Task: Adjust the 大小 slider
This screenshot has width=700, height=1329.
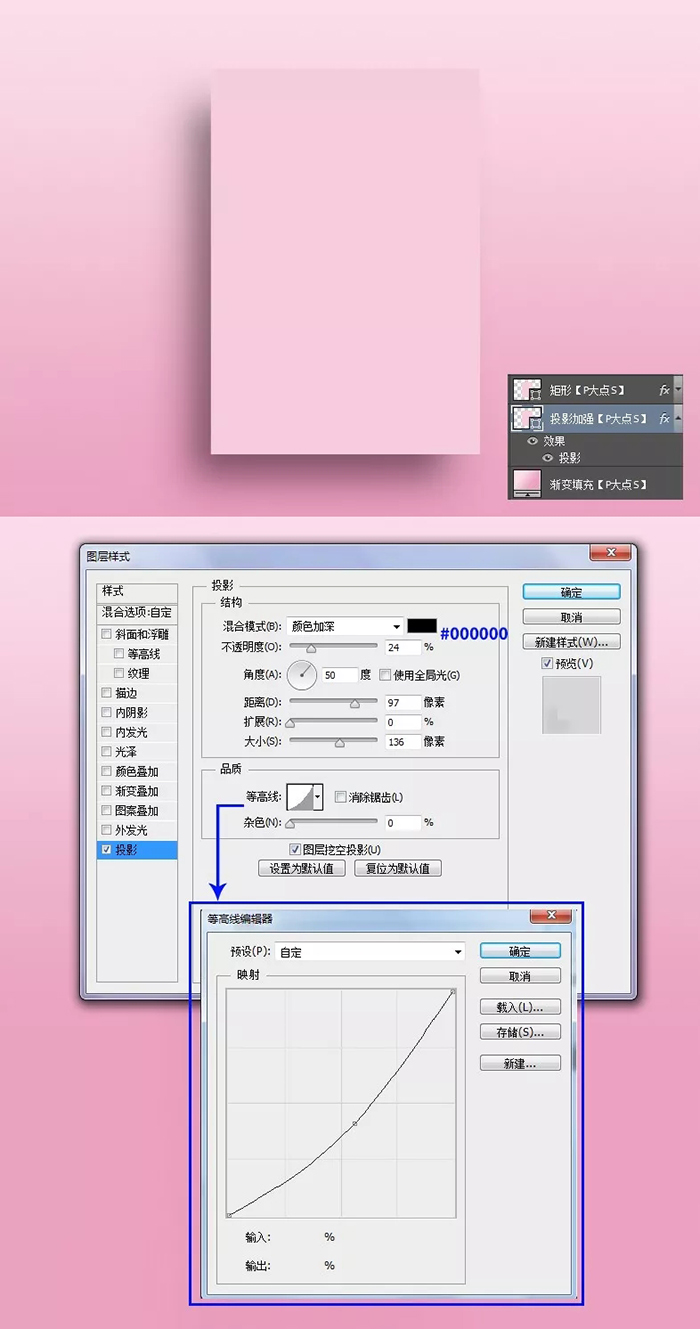Action: click(x=340, y=742)
